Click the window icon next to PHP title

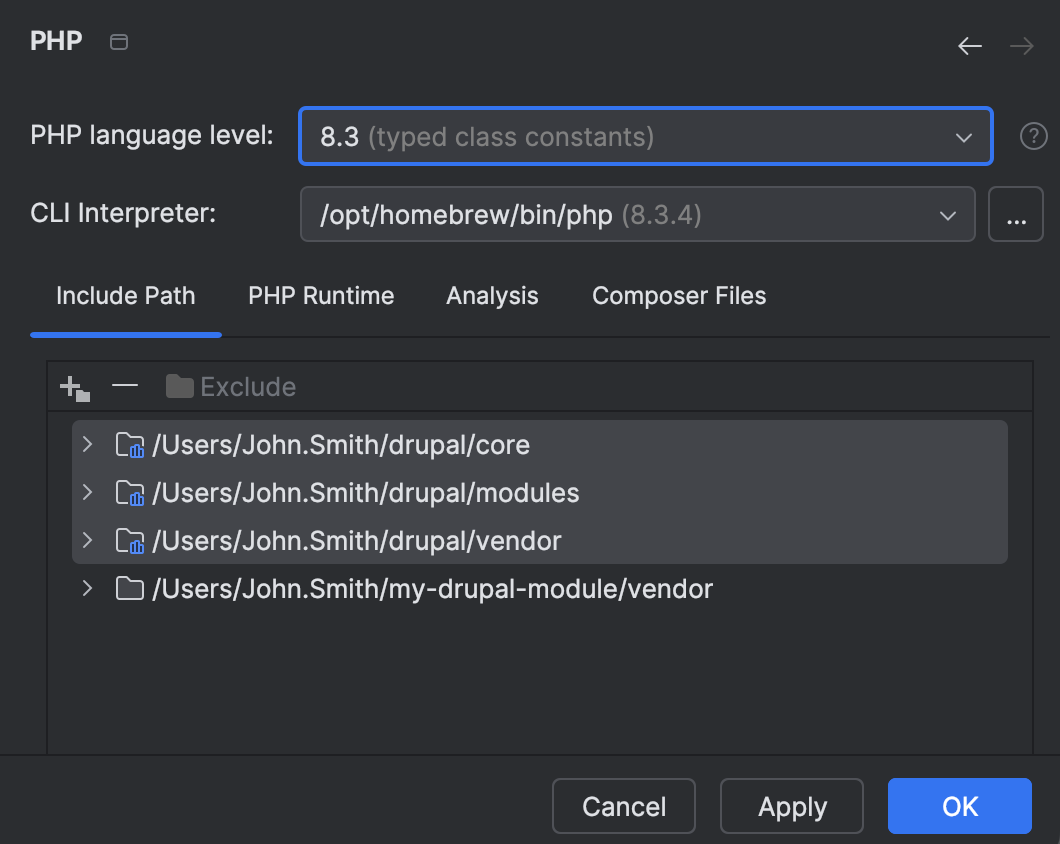point(119,42)
